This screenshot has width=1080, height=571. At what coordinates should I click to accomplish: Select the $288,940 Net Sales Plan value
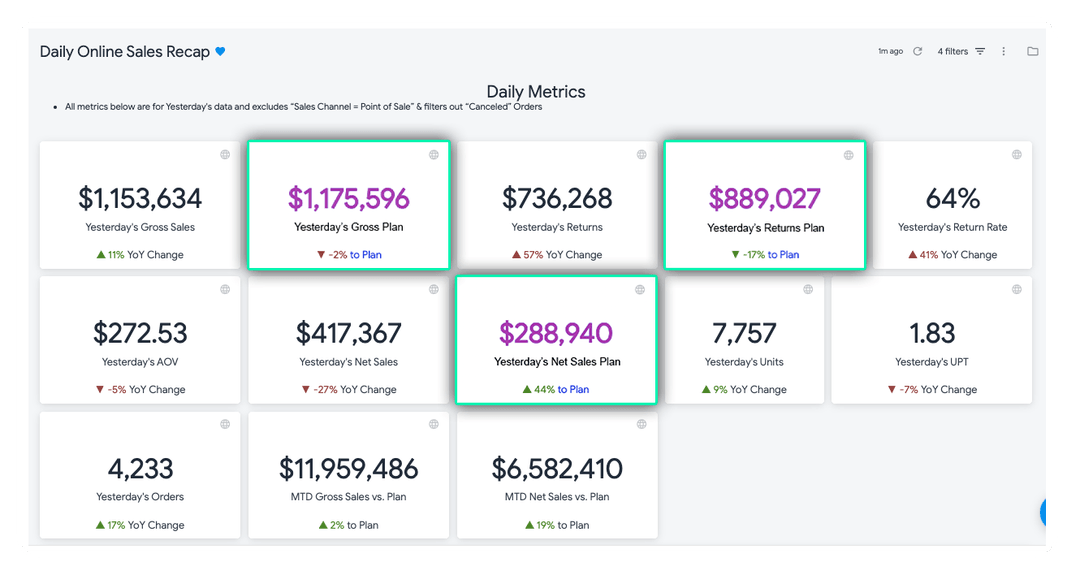556,333
